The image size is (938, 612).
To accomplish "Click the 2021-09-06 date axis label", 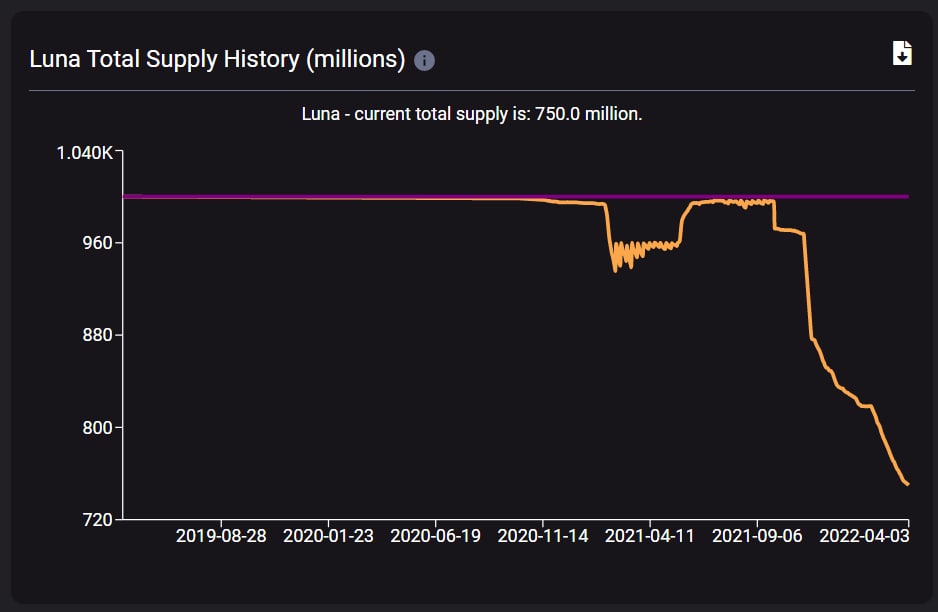I will (x=757, y=535).
